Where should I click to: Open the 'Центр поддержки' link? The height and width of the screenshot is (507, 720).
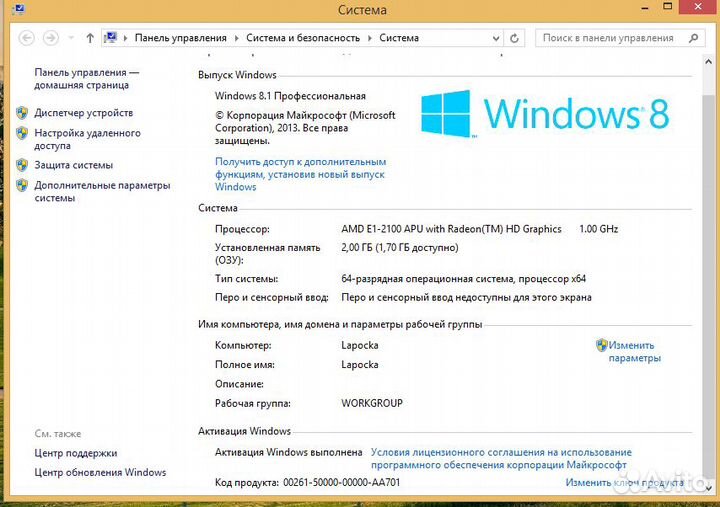(x=75, y=453)
